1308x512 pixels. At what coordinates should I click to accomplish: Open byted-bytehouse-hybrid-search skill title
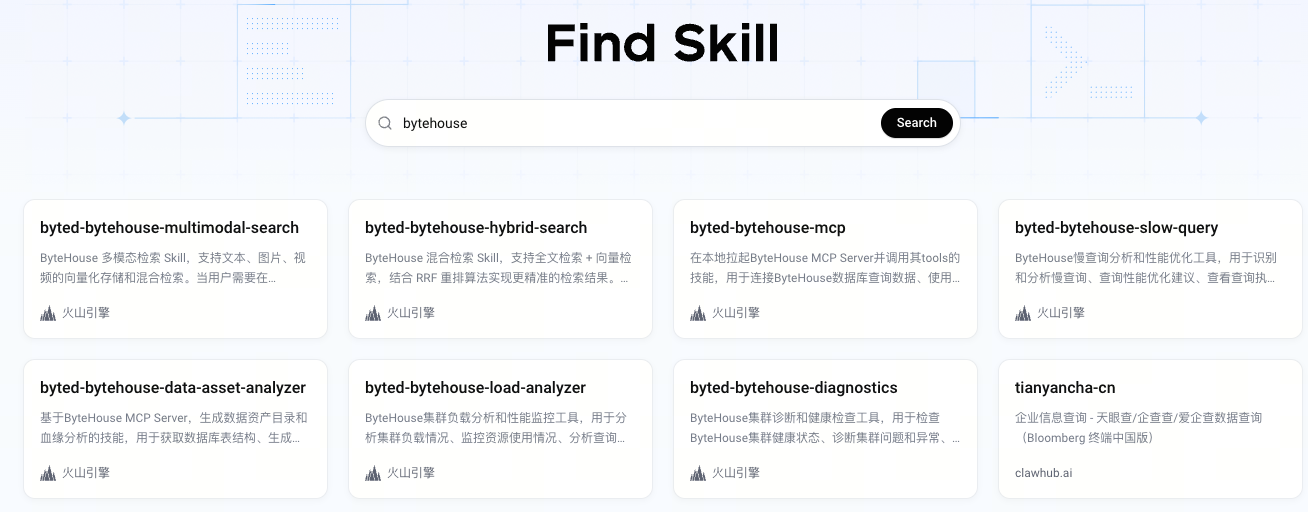tap(476, 228)
